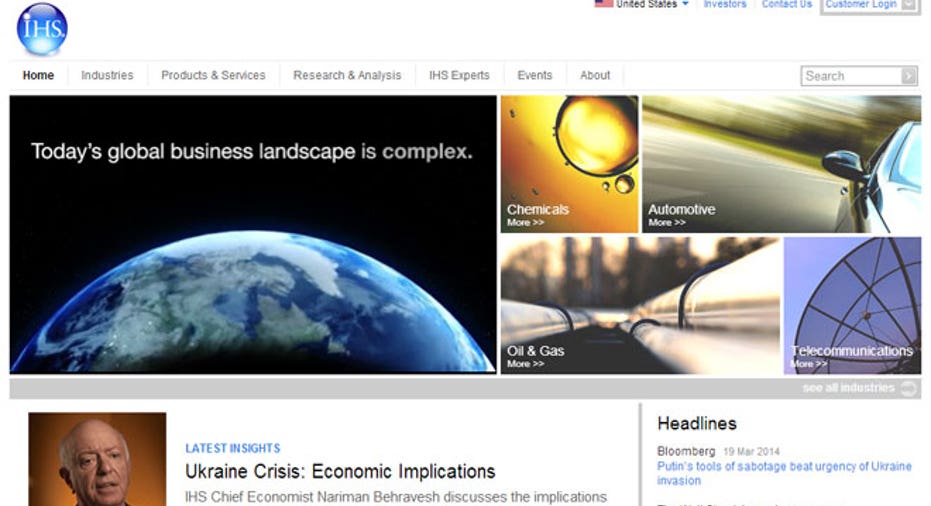Click the search submit arrow icon
Image resolution: width=931 pixels, height=506 pixels.
click(x=909, y=76)
